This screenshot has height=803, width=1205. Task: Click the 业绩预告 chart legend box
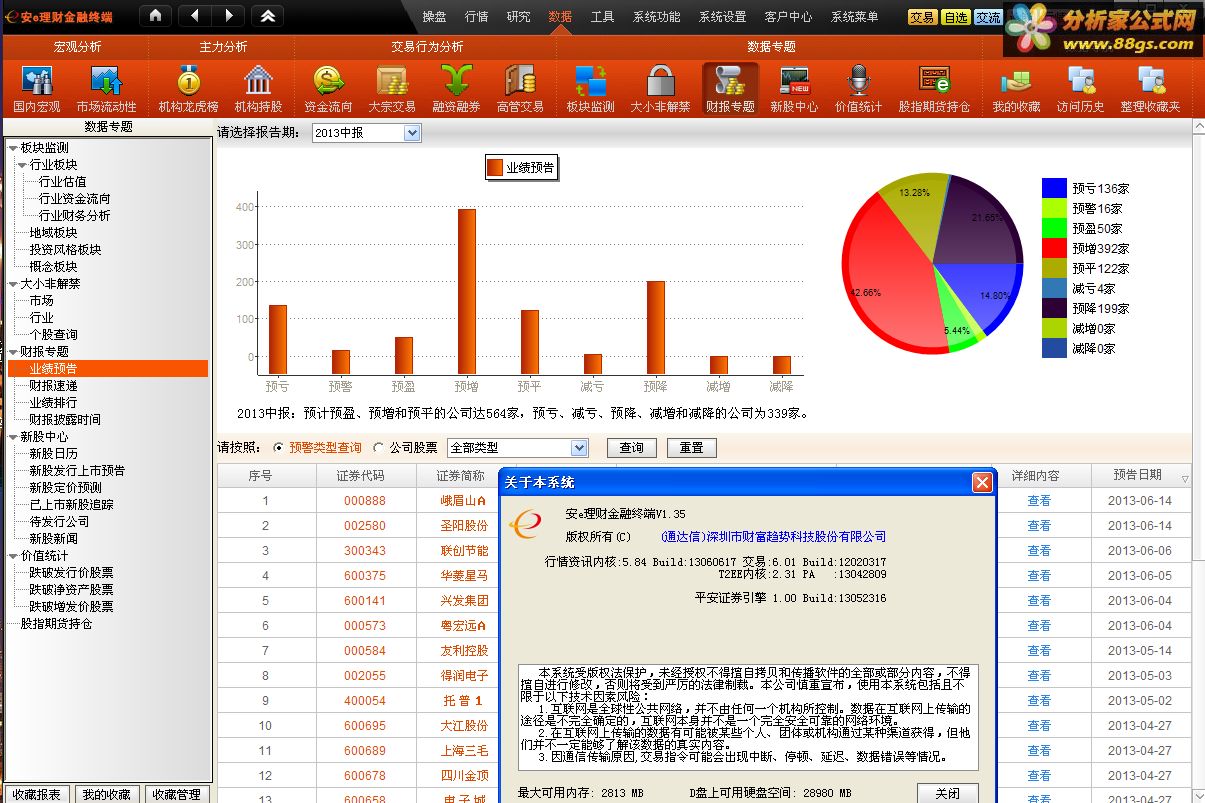tap(522, 168)
